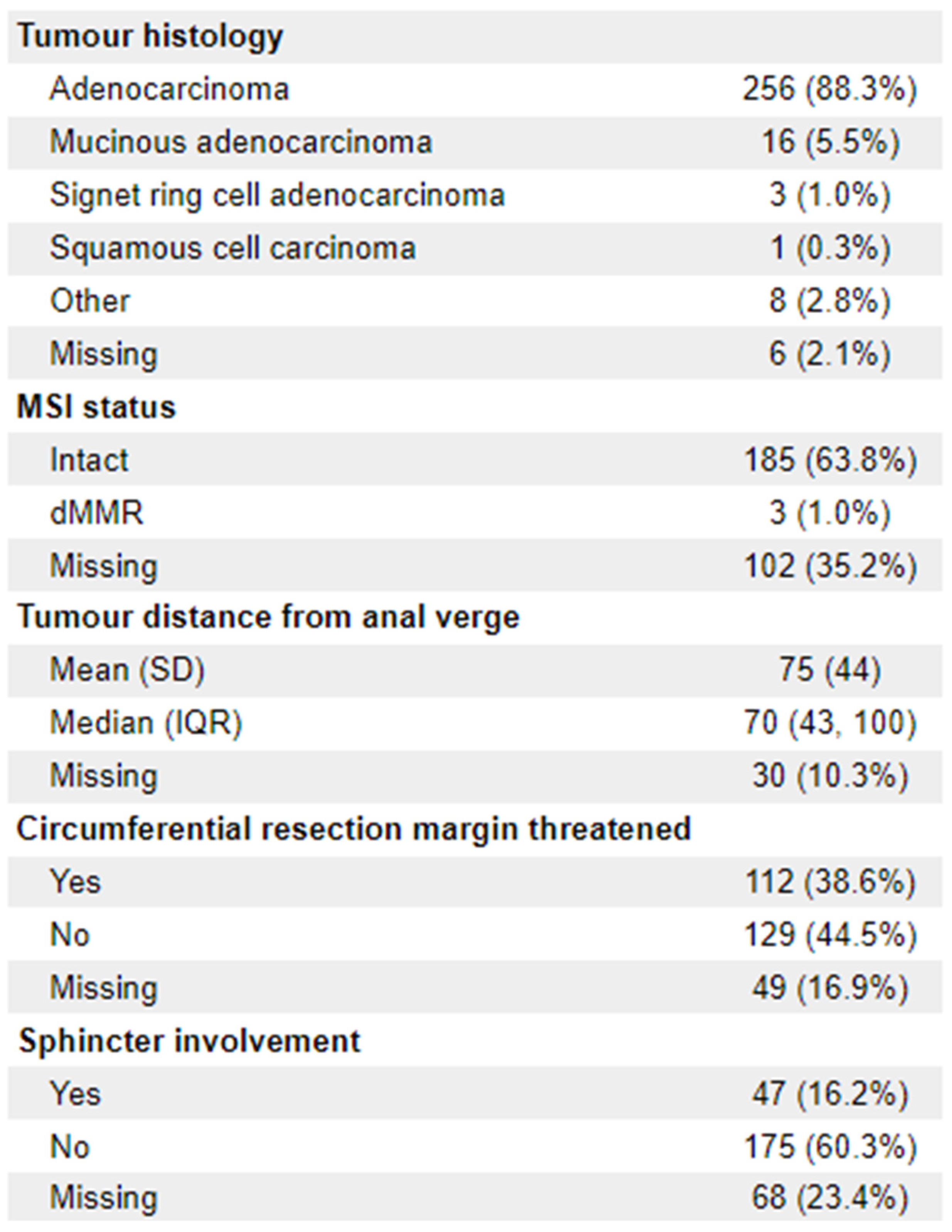This screenshot has width=952, height=1232.
Task: Select the Sphincter involvement header
Action: [x=190, y=1041]
